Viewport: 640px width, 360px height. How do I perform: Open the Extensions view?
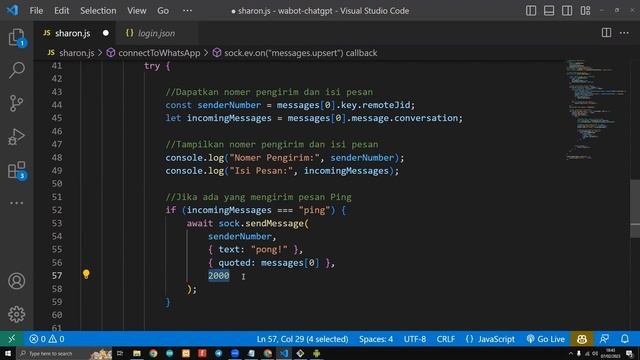(x=17, y=170)
